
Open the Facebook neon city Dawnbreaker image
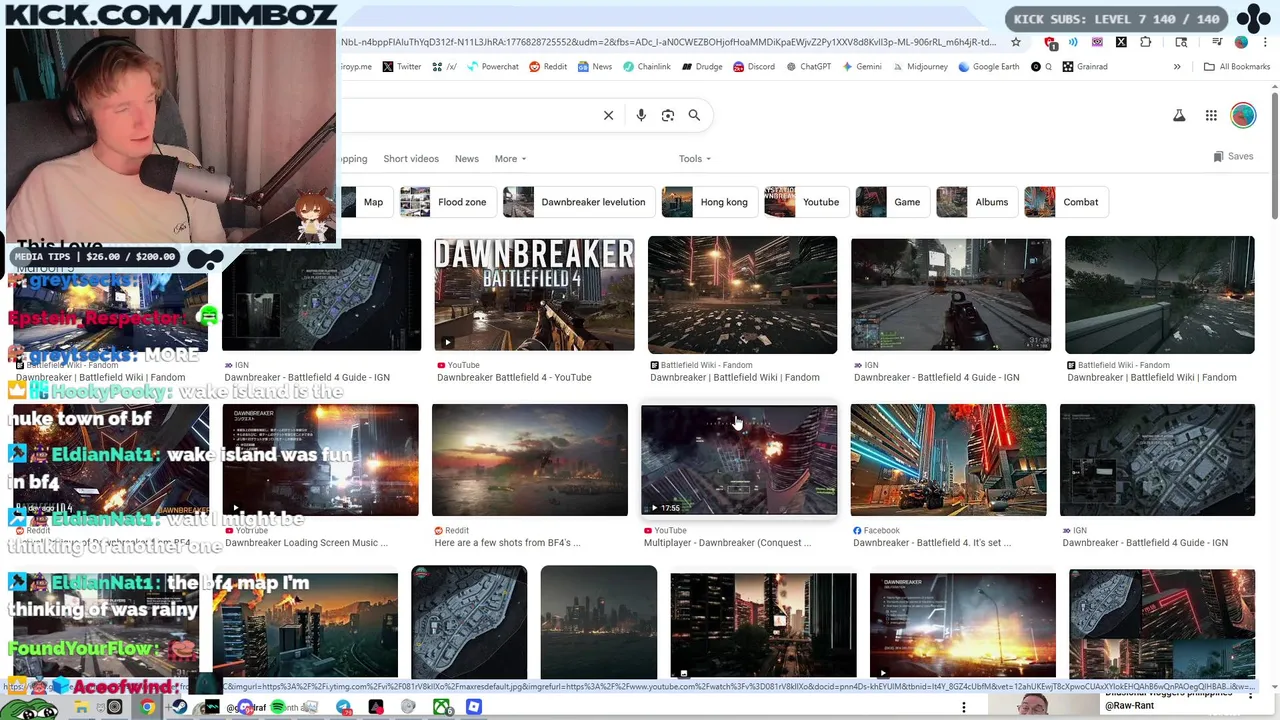click(948, 460)
